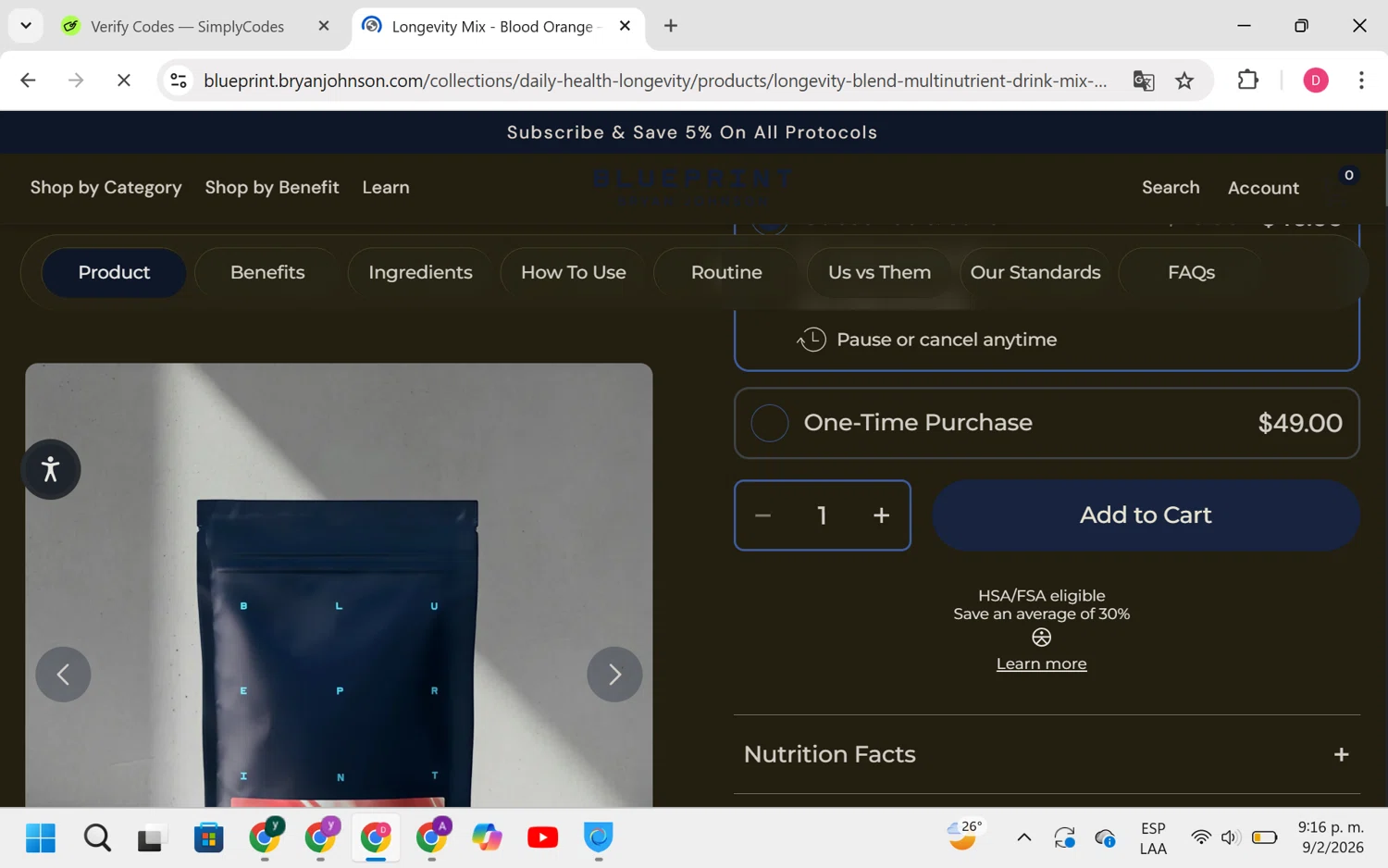Click the Add to Cart button
This screenshot has height=868, width=1388.
tap(1146, 515)
